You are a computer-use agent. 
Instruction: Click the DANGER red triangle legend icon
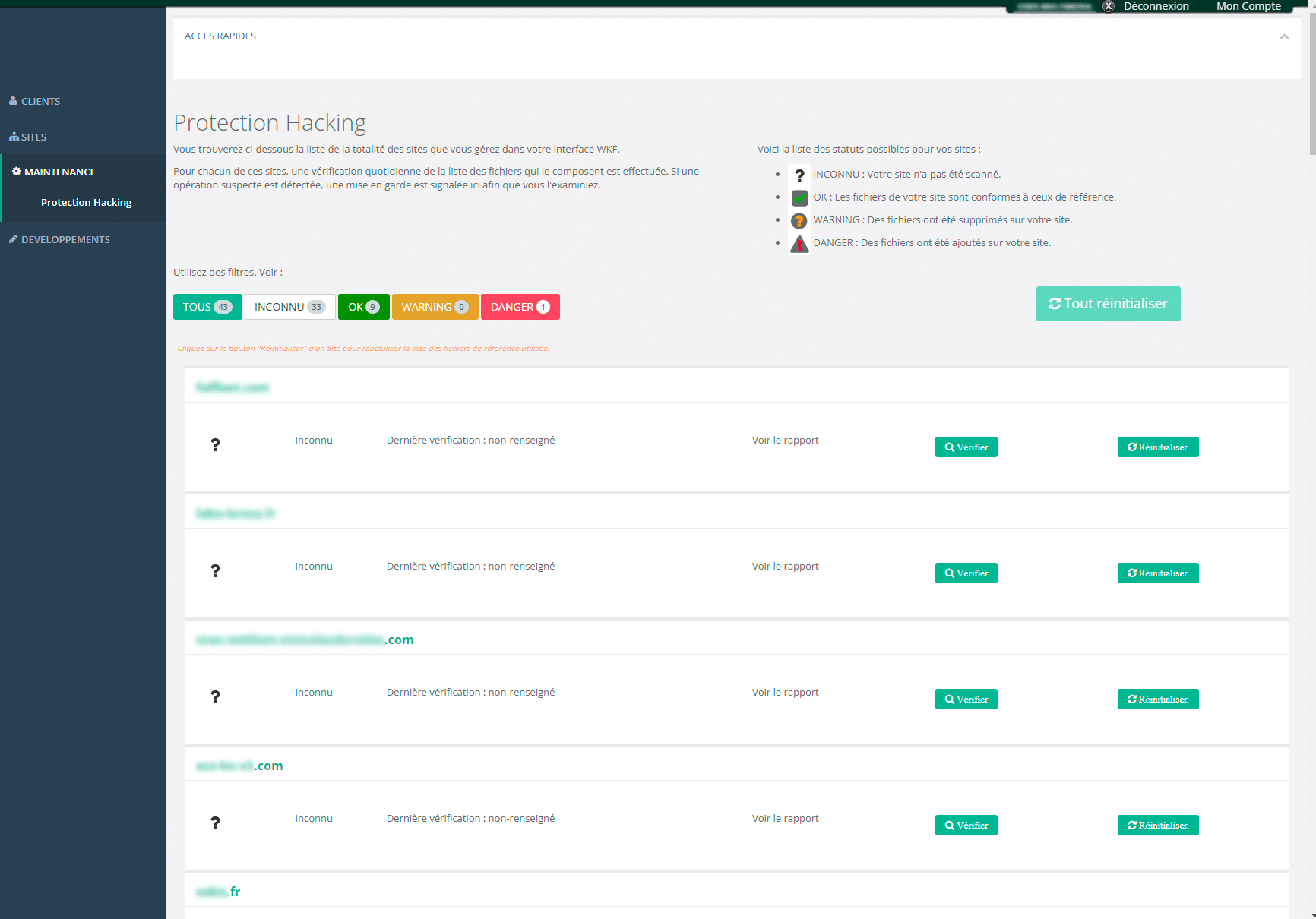[x=799, y=244]
